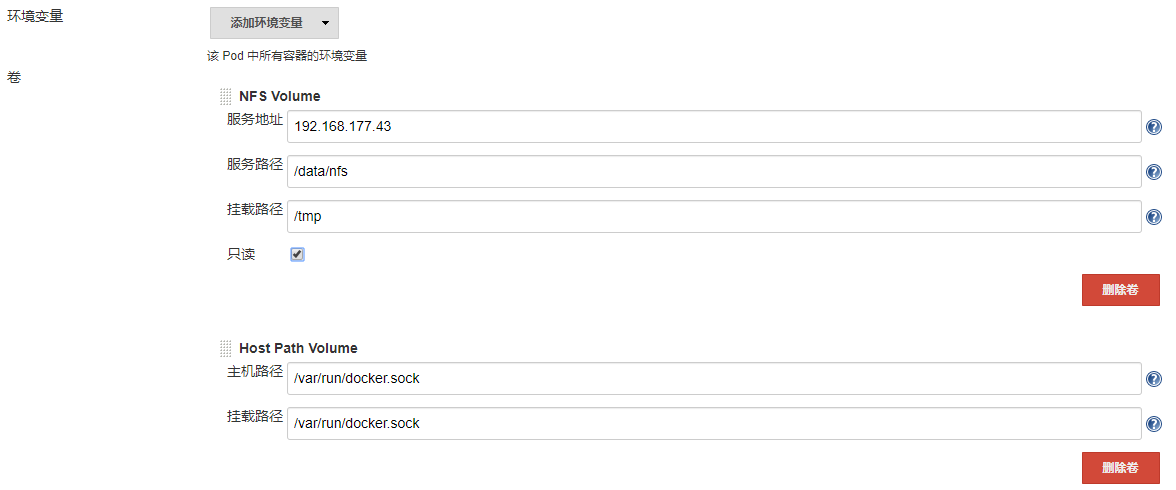This screenshot has height=490, width=1176.
Task: Click help icon beside 服务路径 field
Action: (x=1153, y=172)
